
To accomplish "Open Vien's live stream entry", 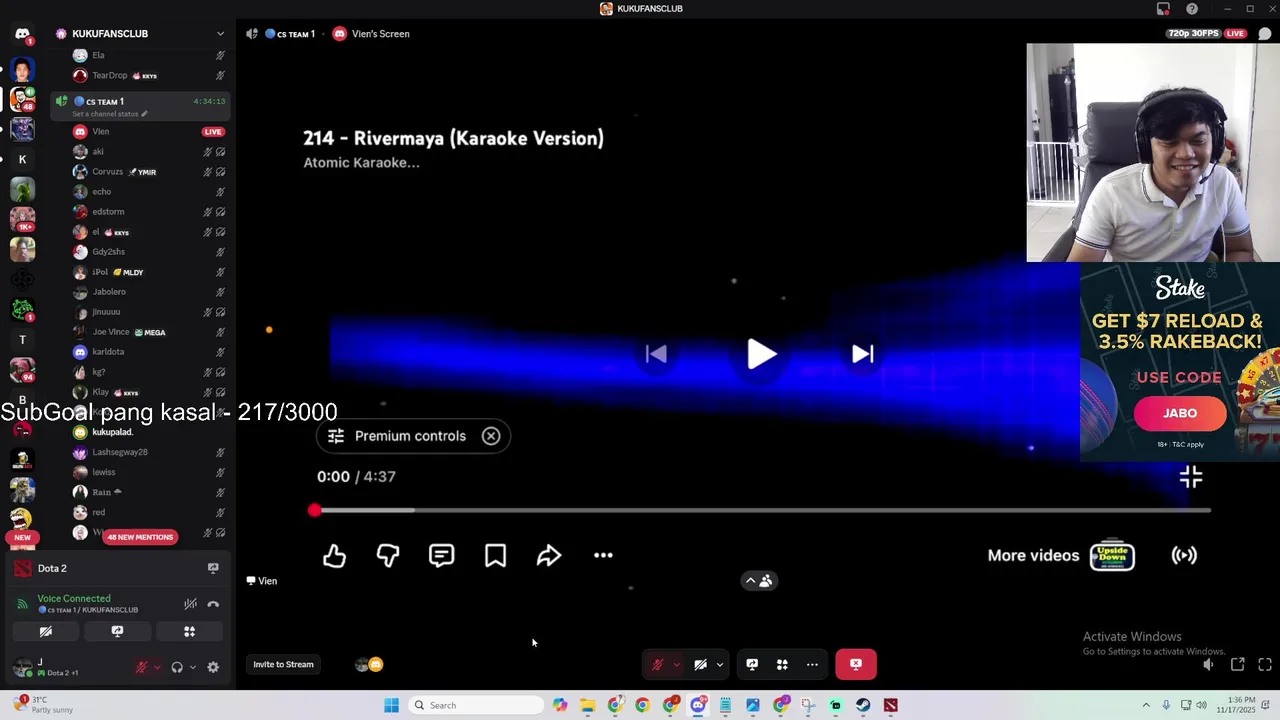I will click(148, 132).
